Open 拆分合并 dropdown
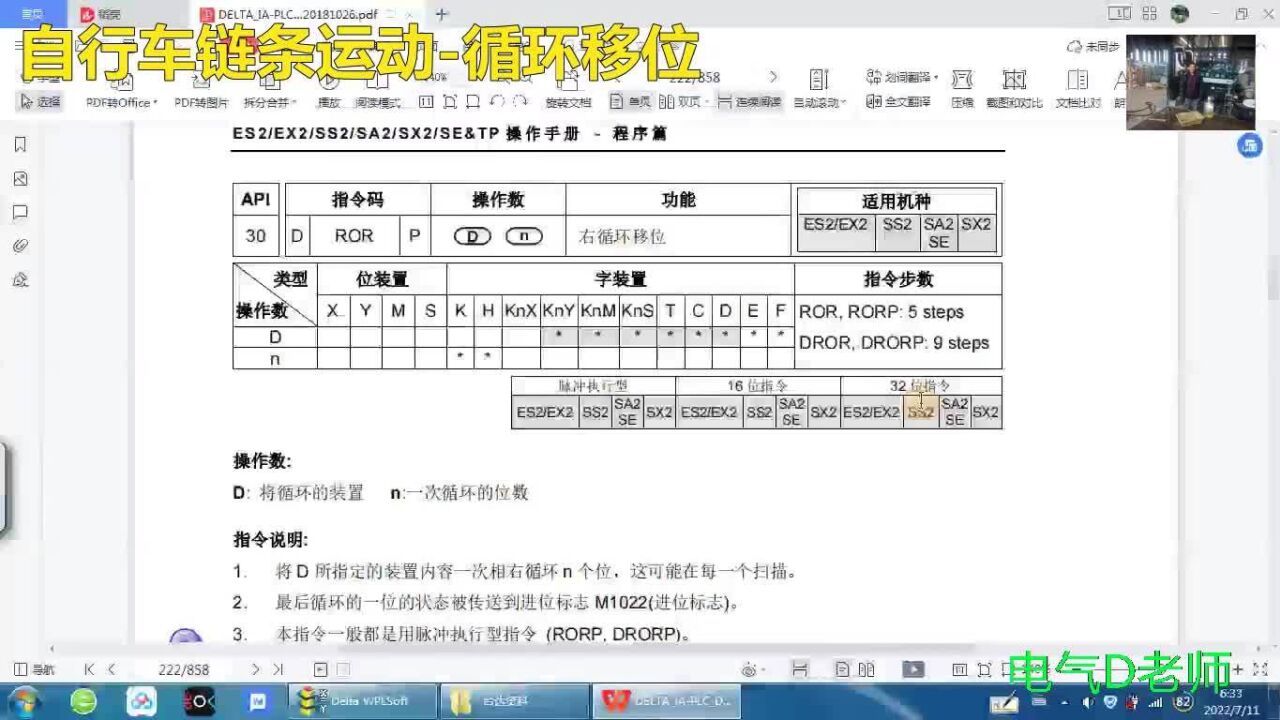The image size is (1280, 720). tap(270, 102)
